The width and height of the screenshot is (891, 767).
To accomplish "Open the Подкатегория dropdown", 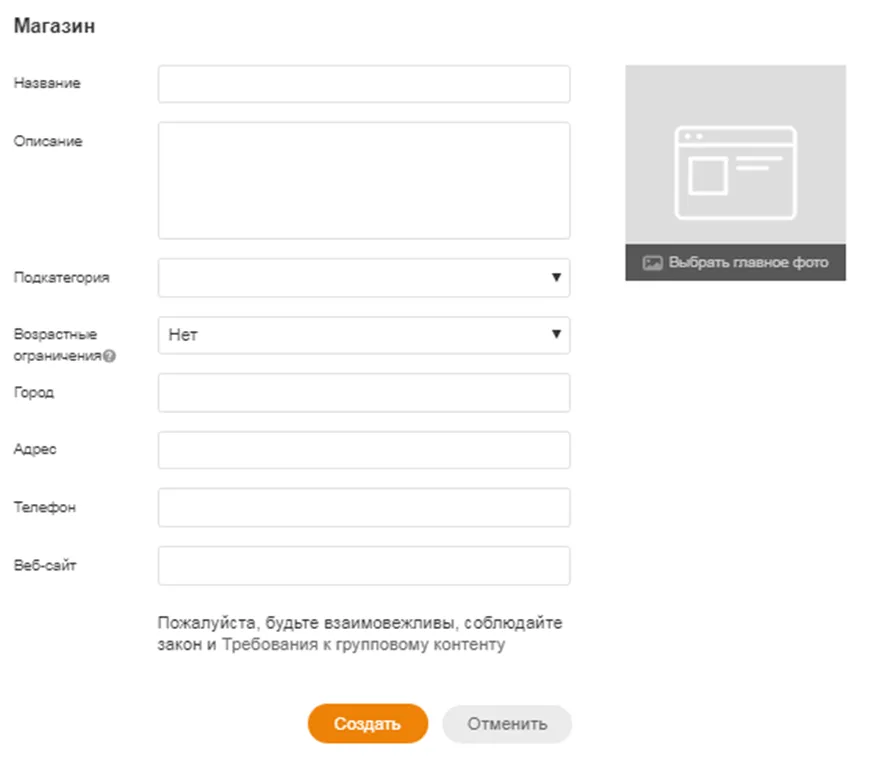I will pyautogui.click(x=364, y=278).
